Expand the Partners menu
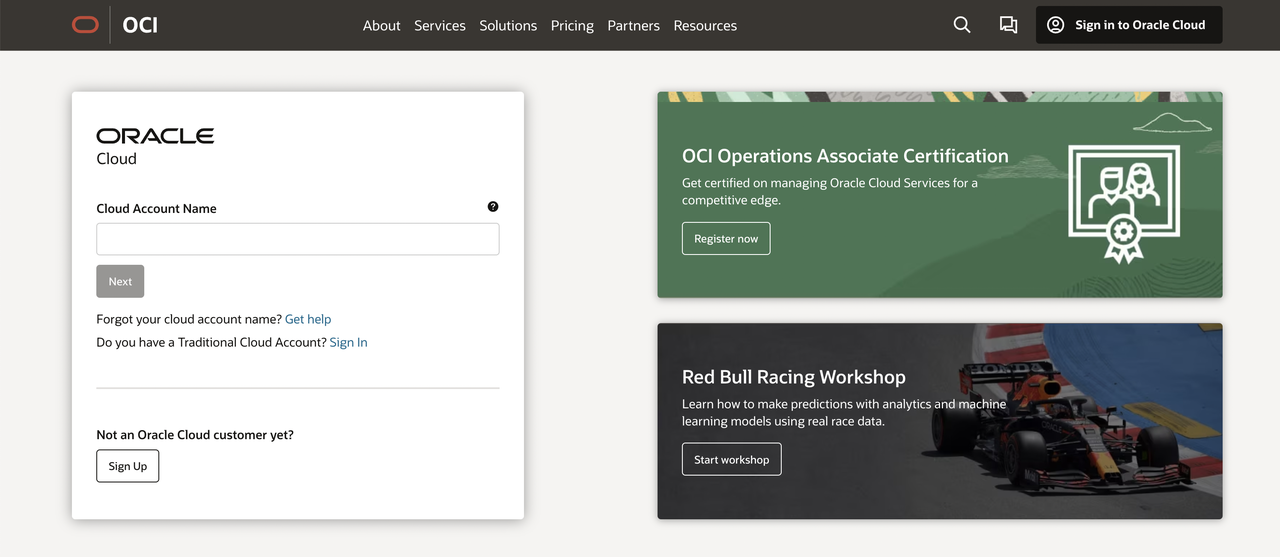1280x557 pixels. point(633,26)
